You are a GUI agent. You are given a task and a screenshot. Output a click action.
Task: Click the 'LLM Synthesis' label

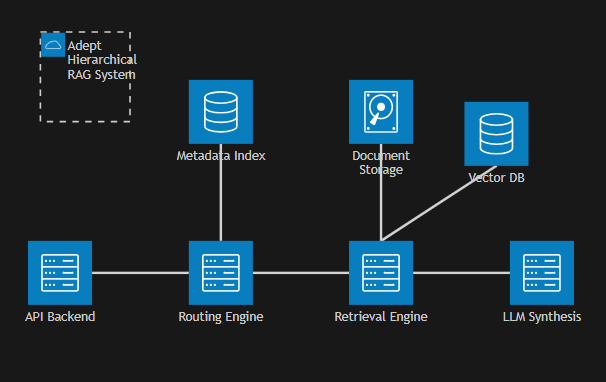[542, 317]
